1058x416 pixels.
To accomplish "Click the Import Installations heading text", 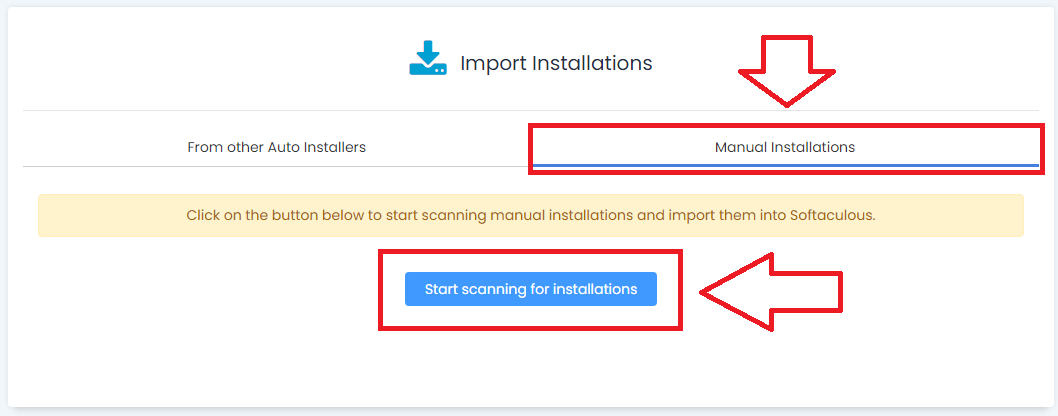I will [557, 63].
